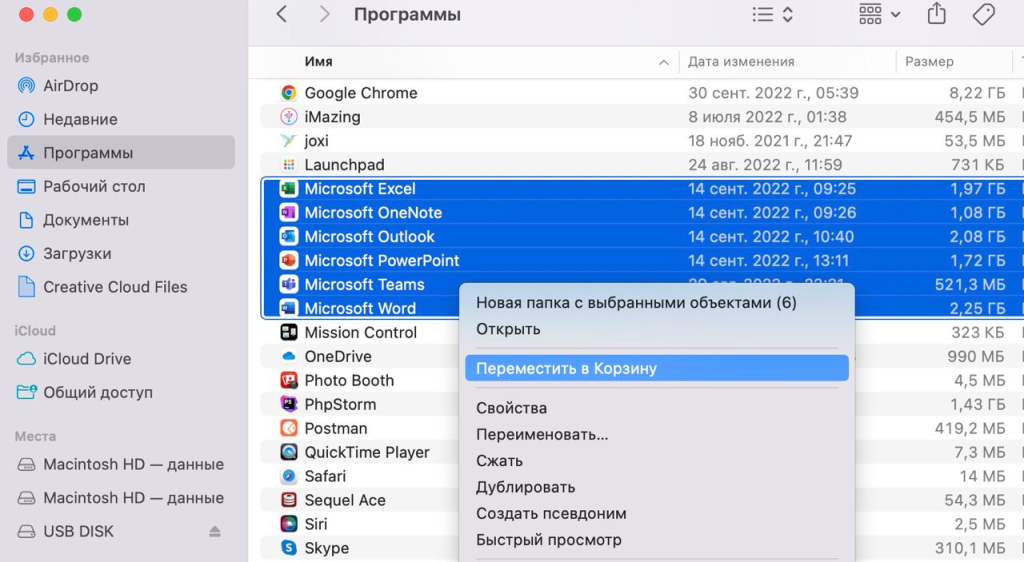Image resolution: width=1024 pixels, height=562 pixels.
Task: Open the group-by grid dropdown
Action: coord(879,14)
